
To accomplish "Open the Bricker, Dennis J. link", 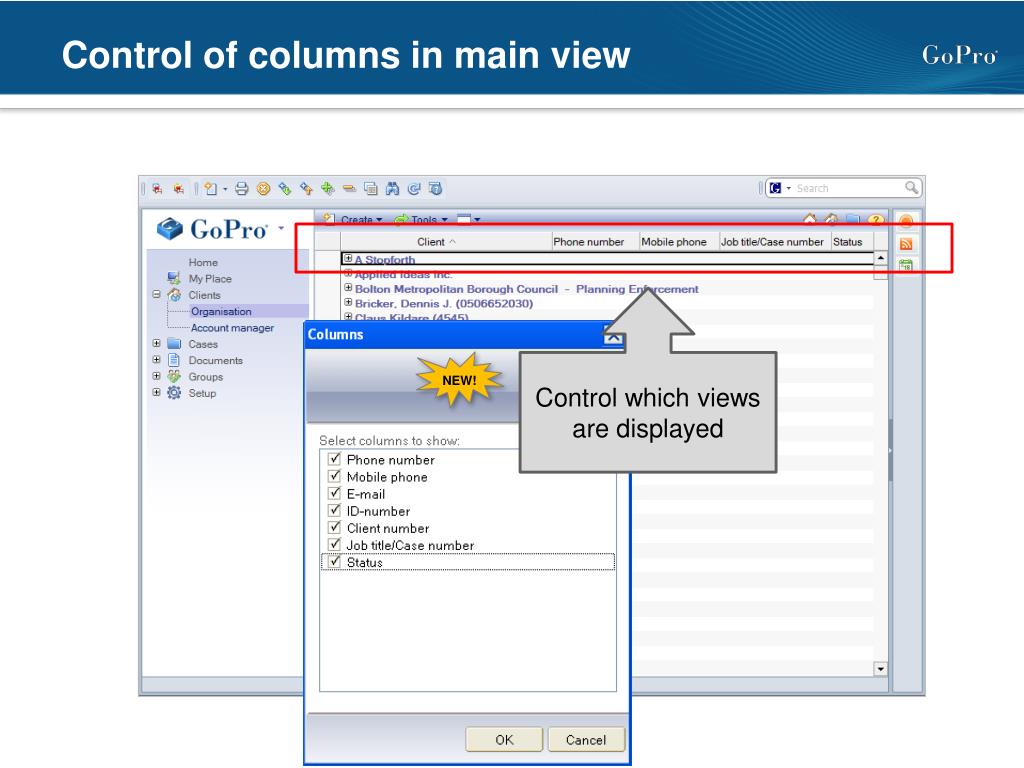I will pyautogui.click(x=444, y=303).
